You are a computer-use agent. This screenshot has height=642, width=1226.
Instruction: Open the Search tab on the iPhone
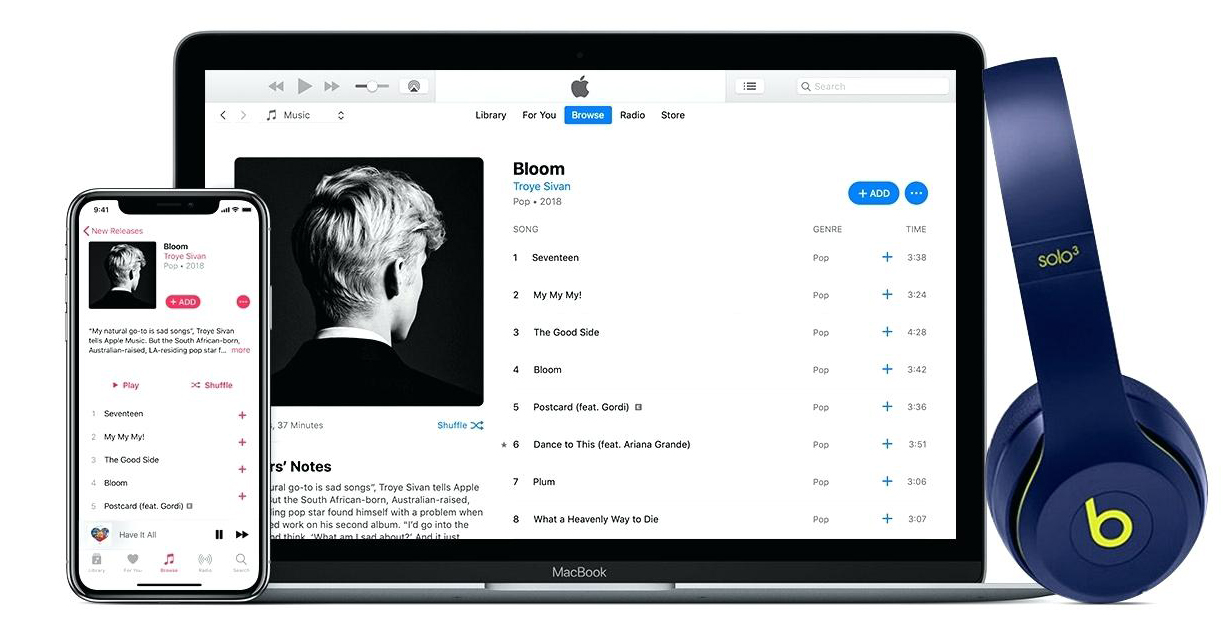click(241, 563)
